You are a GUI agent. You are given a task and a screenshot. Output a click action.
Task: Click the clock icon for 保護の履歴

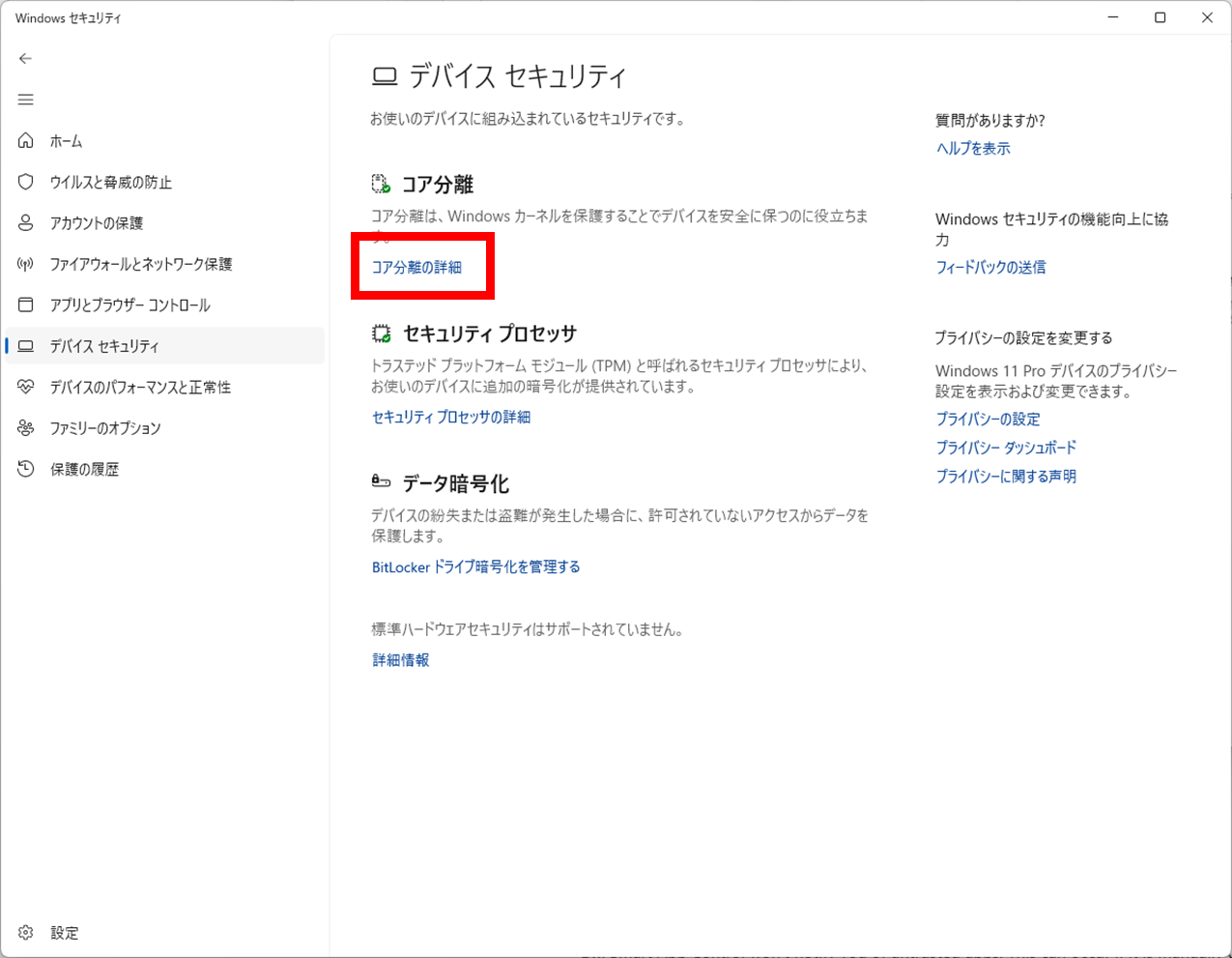(25, 469)
